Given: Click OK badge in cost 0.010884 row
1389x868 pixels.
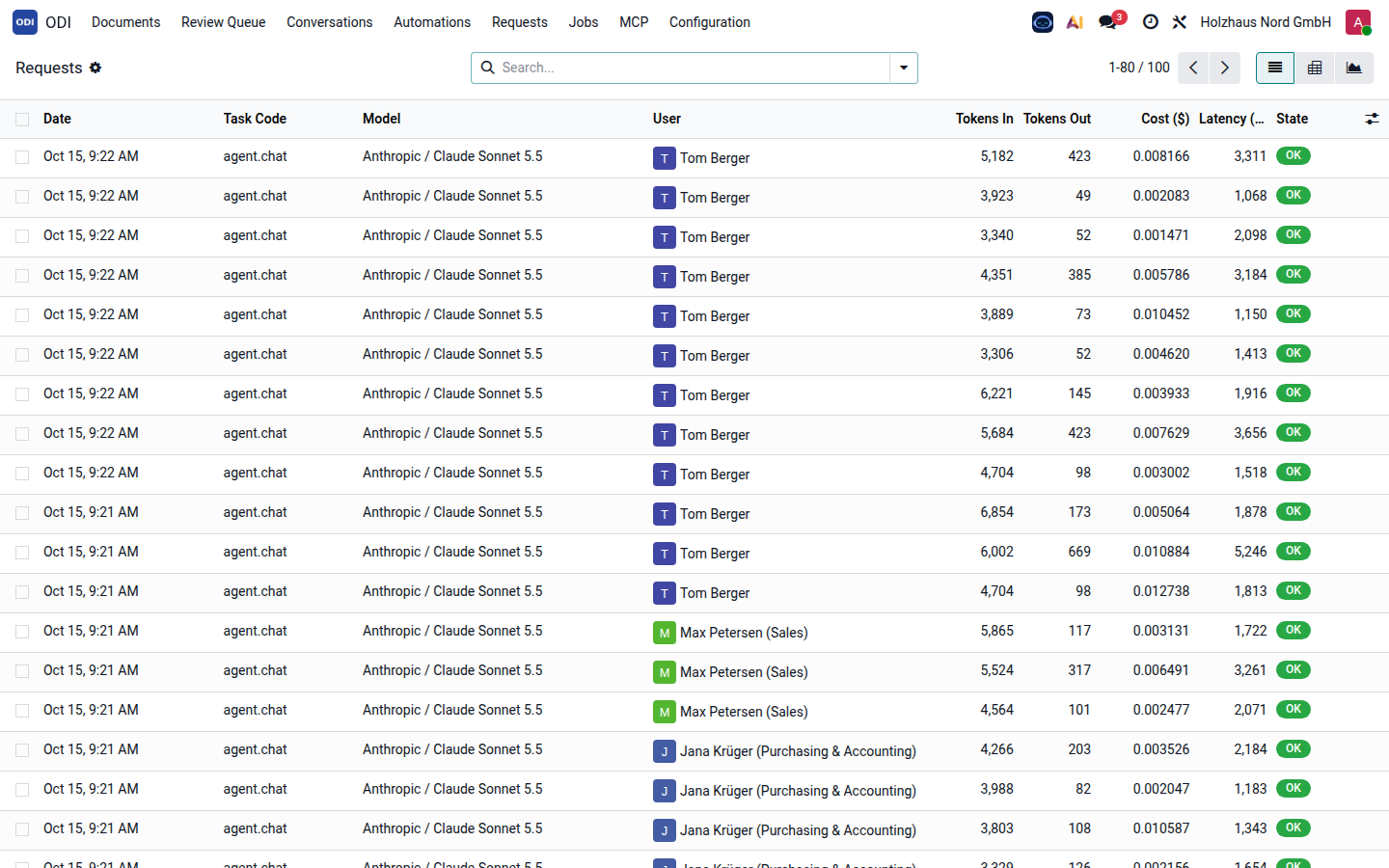Looking at the screenshot, I should (1294, 551).
